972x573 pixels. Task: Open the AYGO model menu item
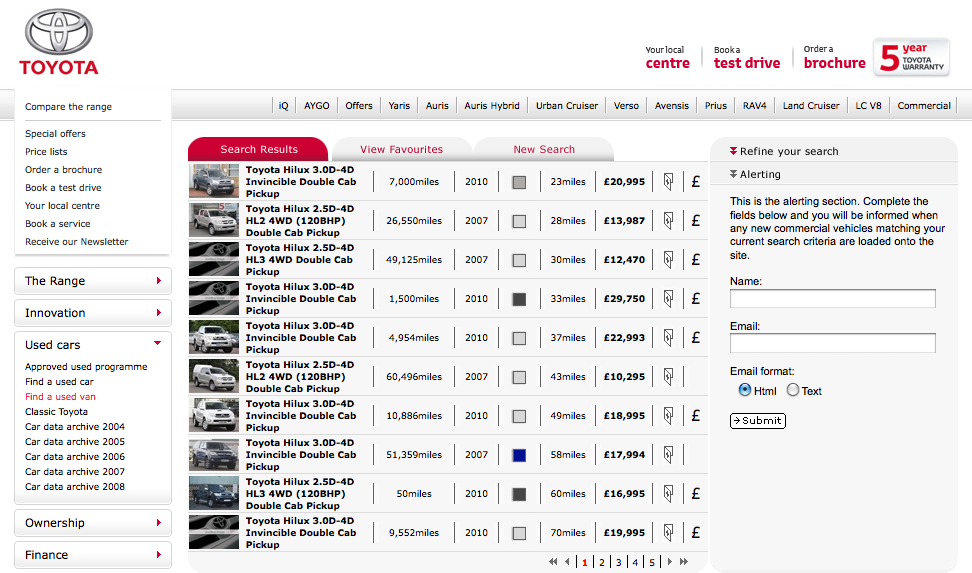[x=317, y=105]
